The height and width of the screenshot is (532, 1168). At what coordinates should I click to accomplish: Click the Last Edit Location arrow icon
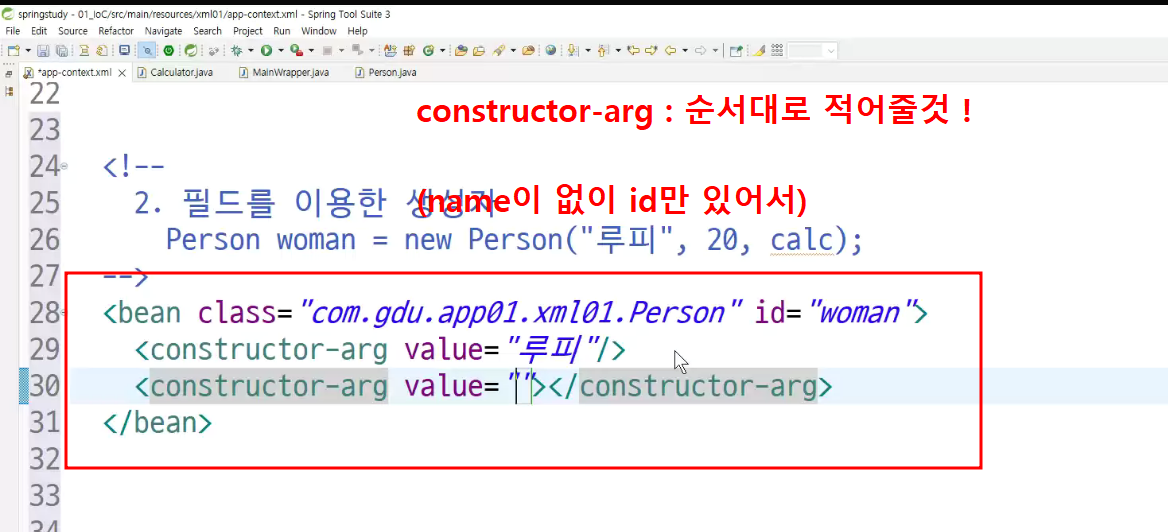pos(633,51)
